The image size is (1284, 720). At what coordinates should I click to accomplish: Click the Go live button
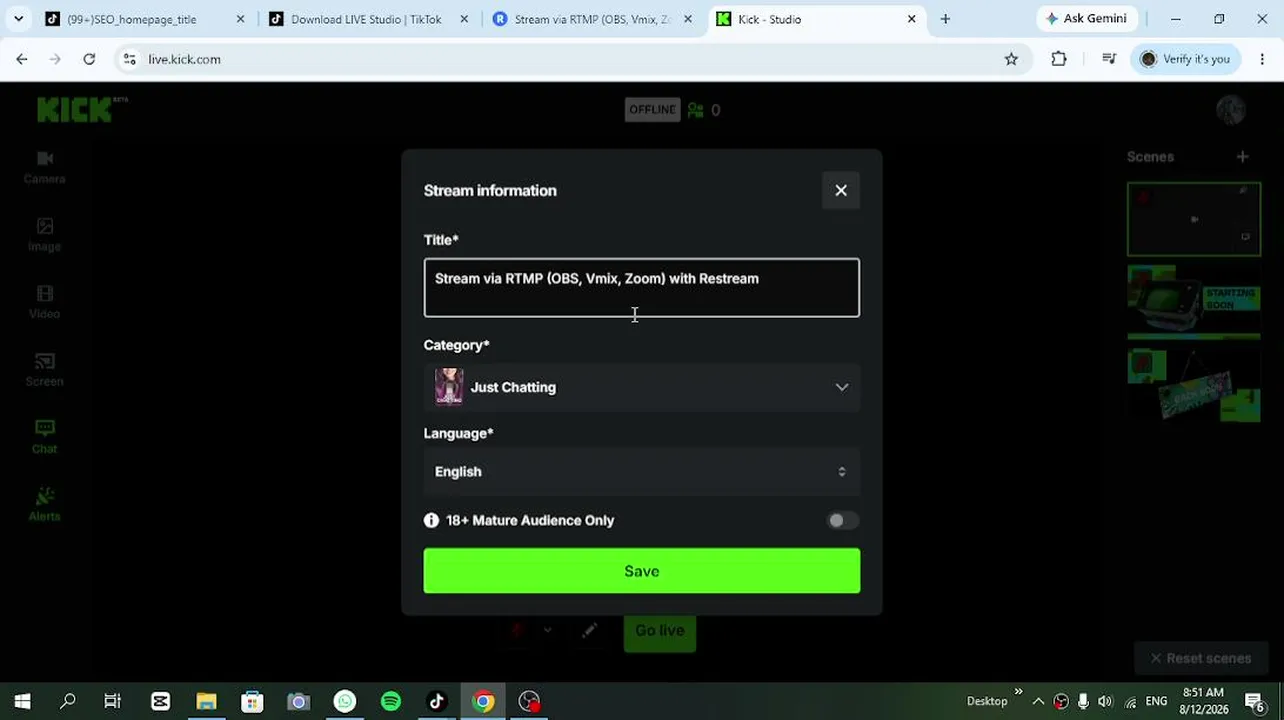coord(660,631)
